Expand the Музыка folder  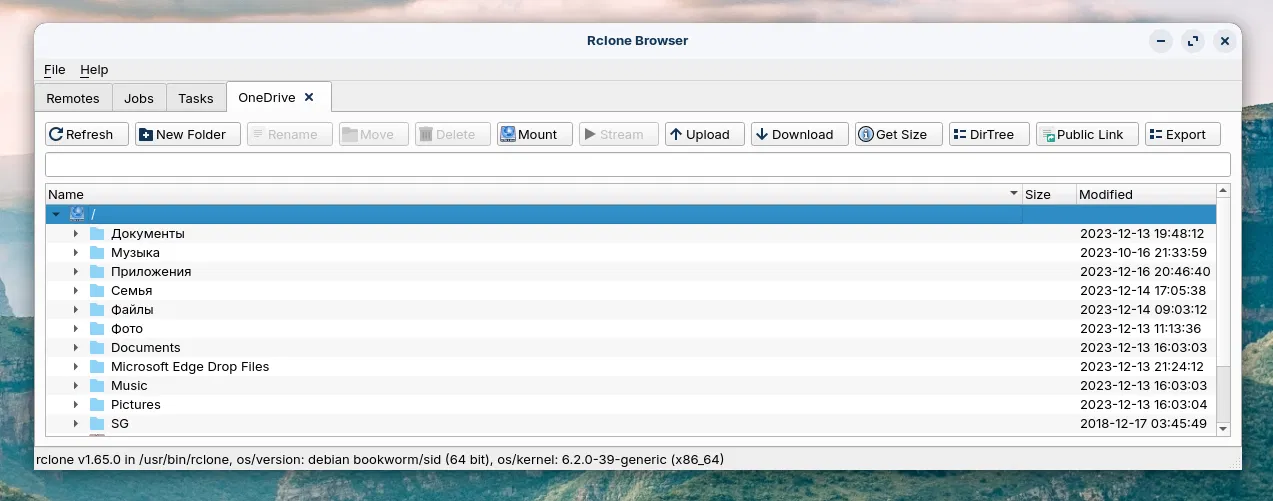point(75,252)
